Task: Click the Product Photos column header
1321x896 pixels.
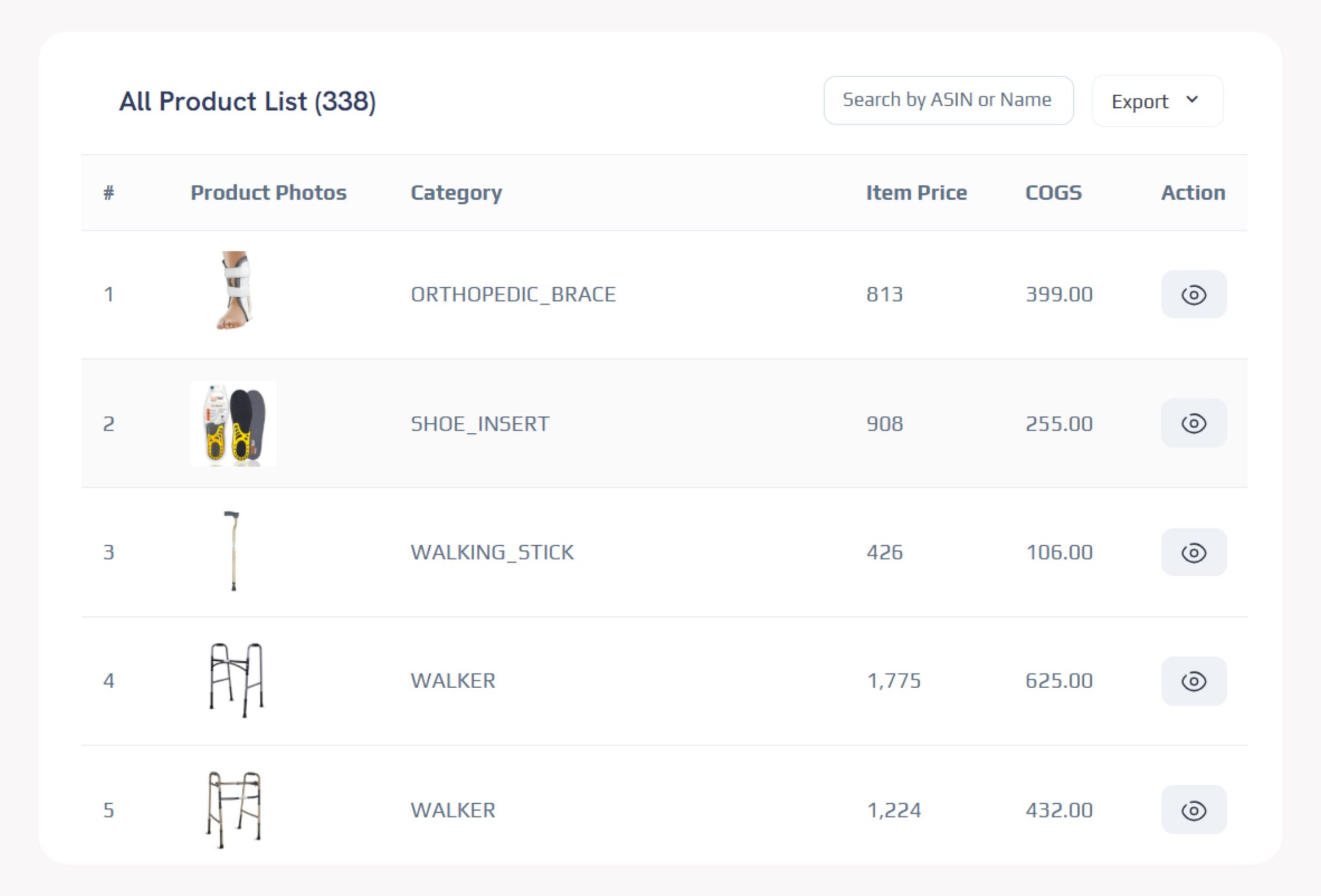Action: pos(268,192)
